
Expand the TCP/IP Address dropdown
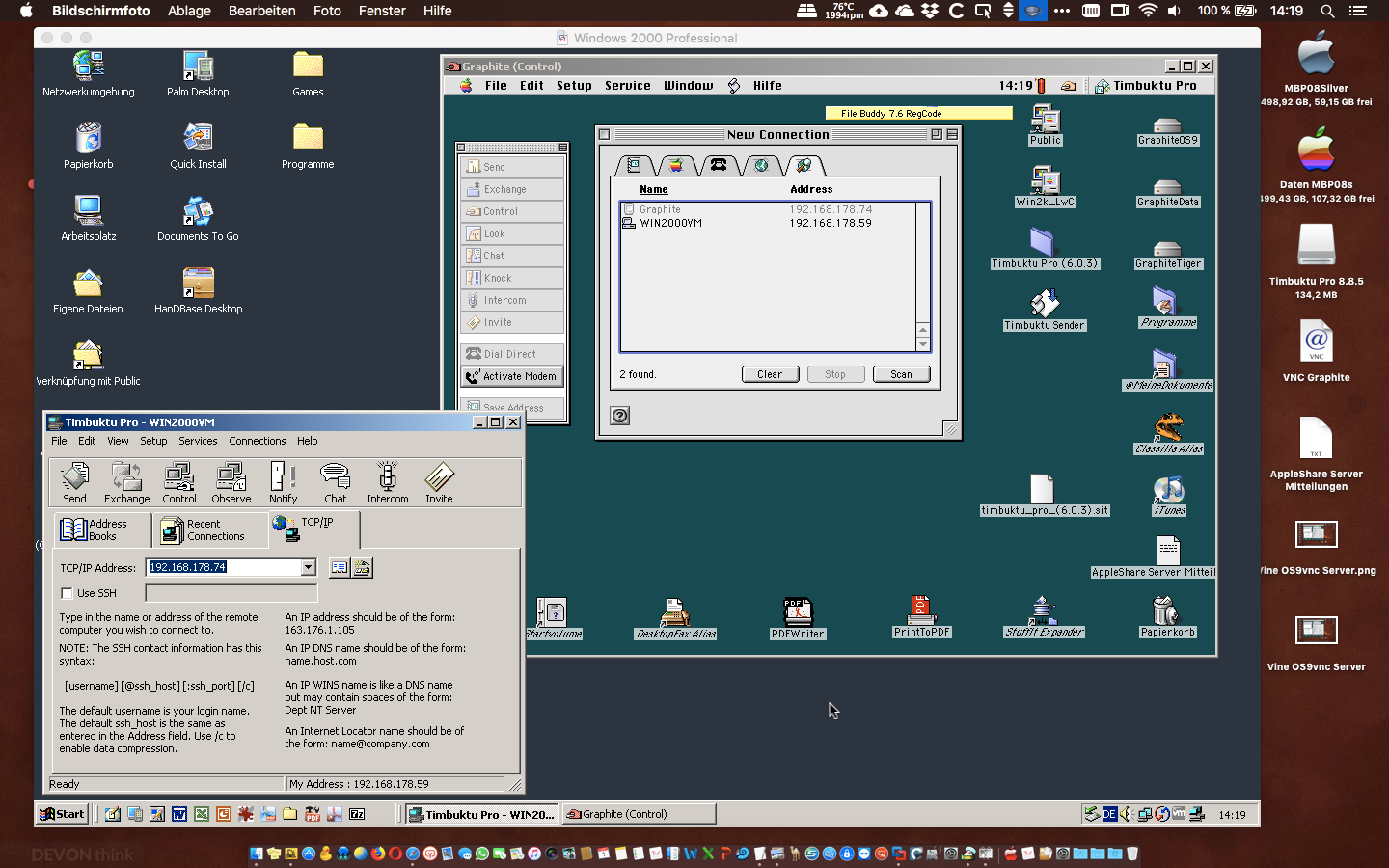(x=309, y=568)
